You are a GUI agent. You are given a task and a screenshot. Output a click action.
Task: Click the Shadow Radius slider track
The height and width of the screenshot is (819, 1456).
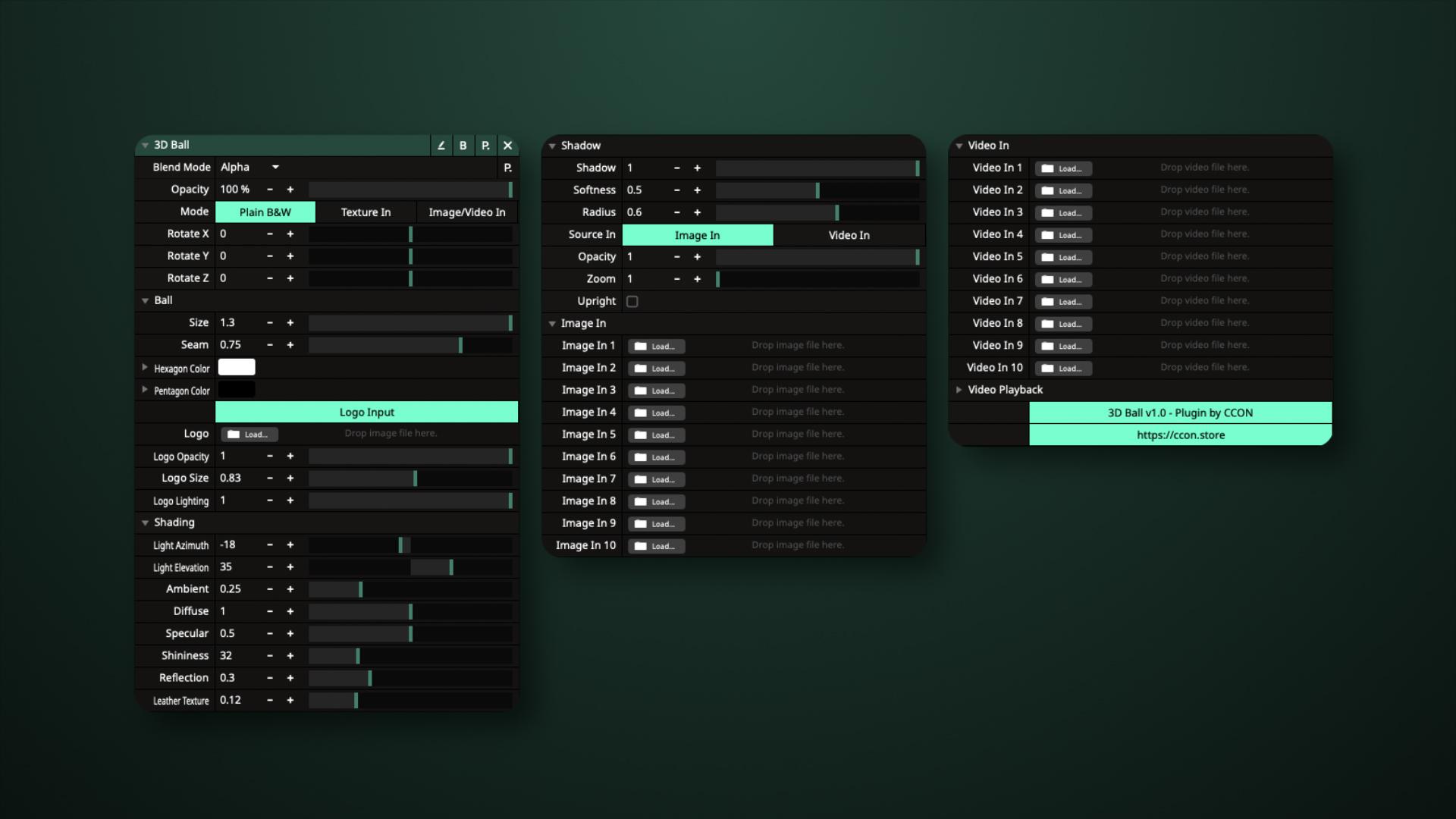coord(817,212)
